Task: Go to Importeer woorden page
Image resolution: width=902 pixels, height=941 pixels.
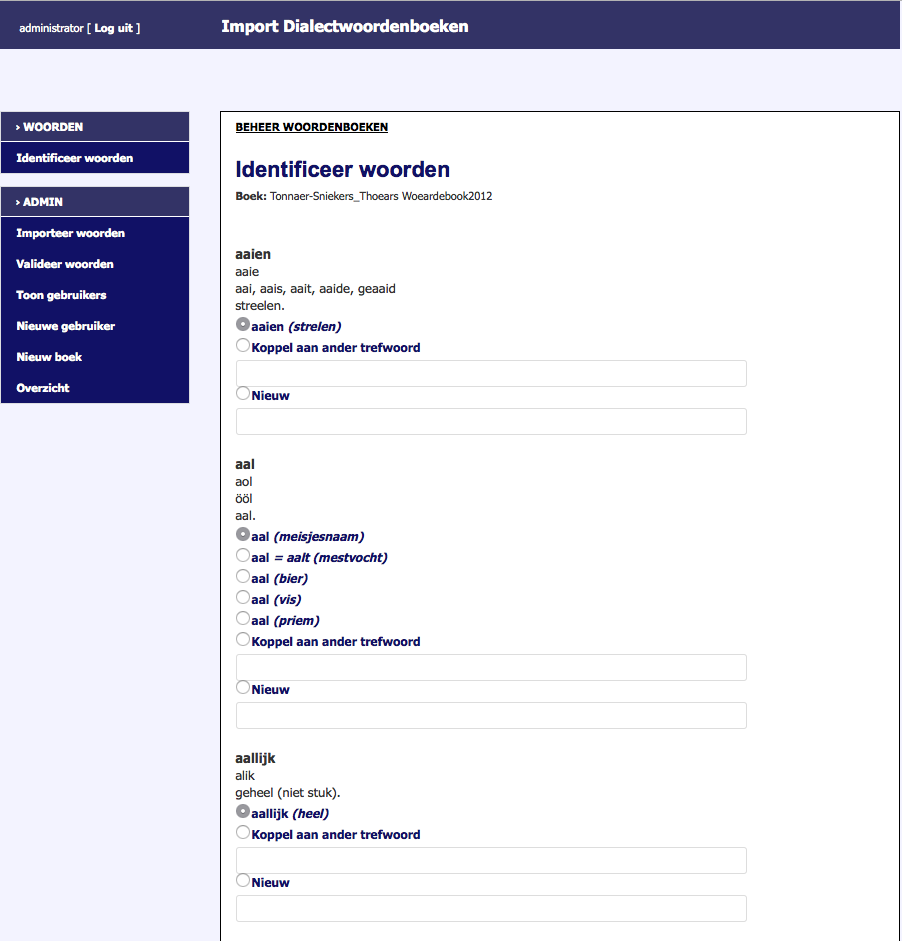Action: [x=71, y=233]
